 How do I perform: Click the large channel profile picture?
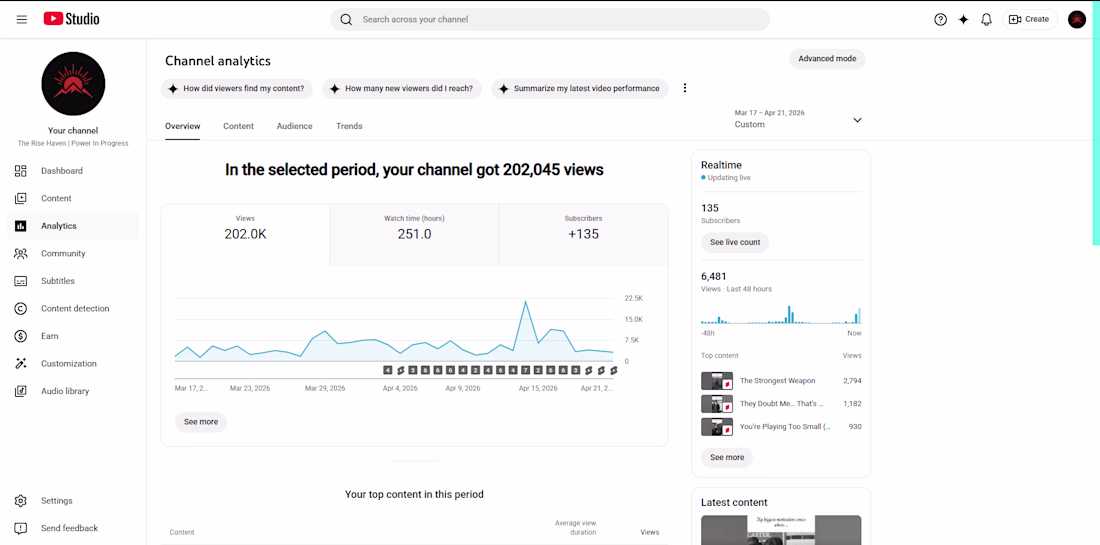coord(74,83)
